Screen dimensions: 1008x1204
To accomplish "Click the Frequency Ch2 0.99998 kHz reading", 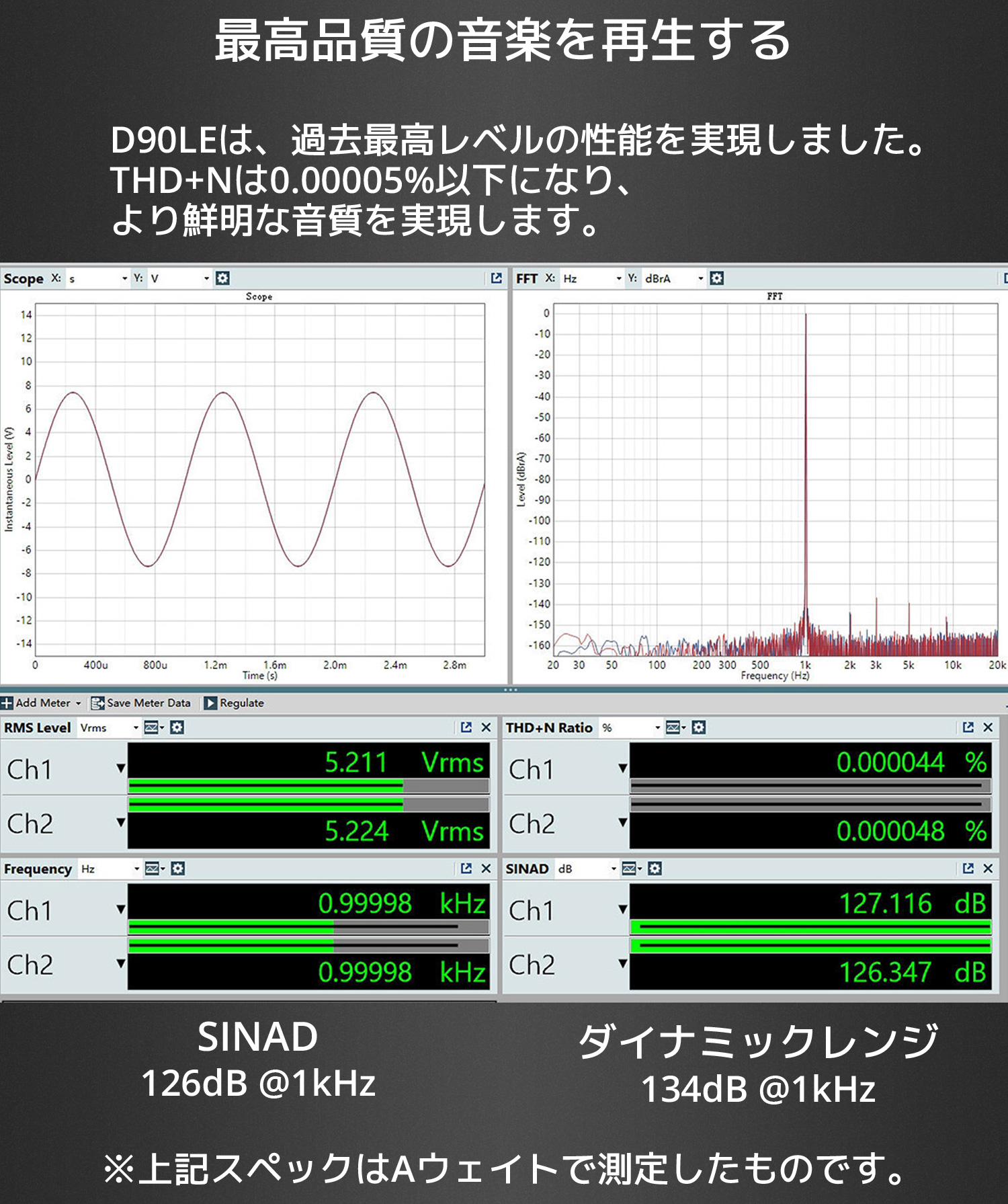I will tap(401, 972).
